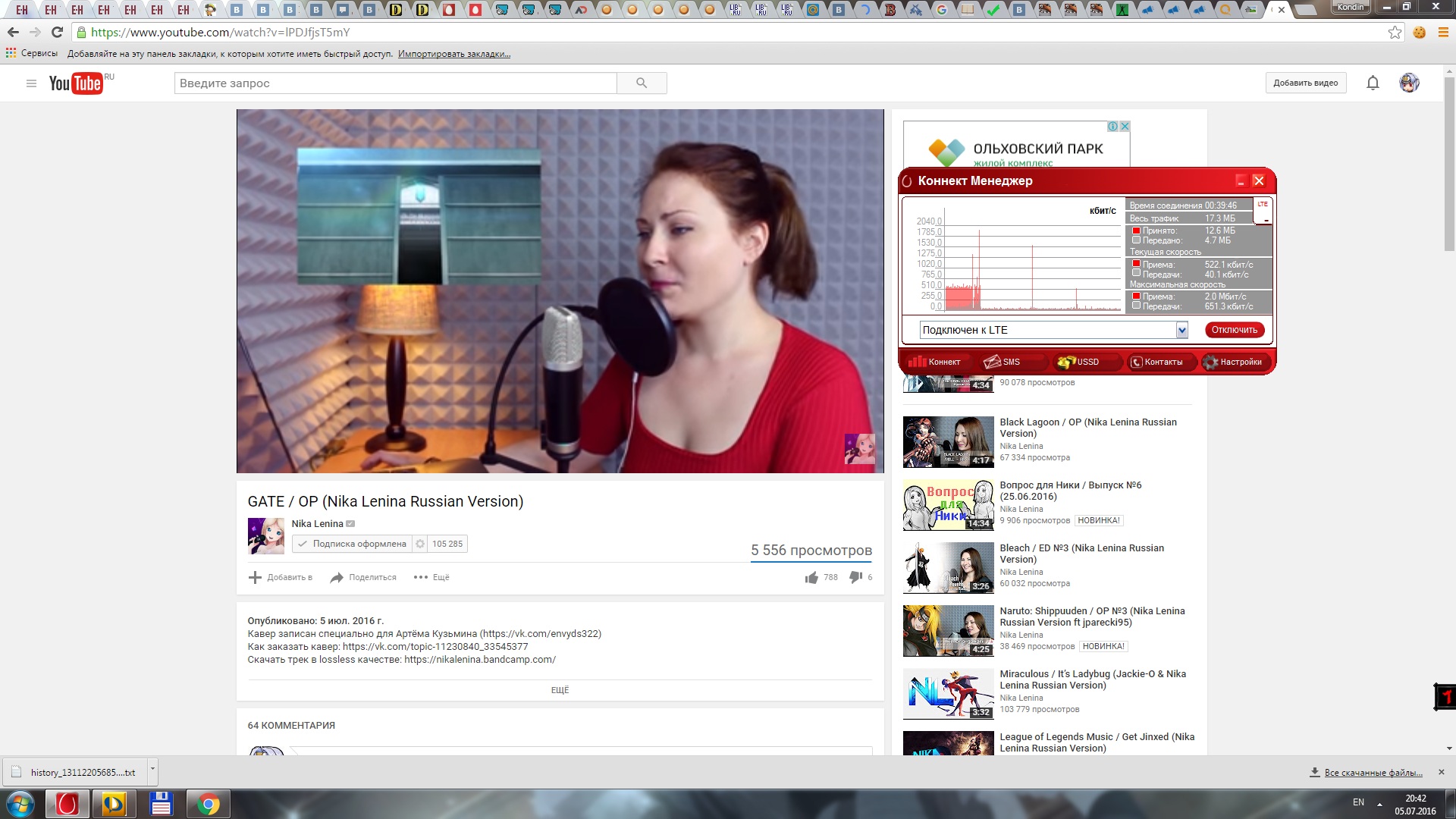Open the history_13112205685 txt download
This screenshot has height=819, width=1456.
pyautogui.click(x=74, y=772)
